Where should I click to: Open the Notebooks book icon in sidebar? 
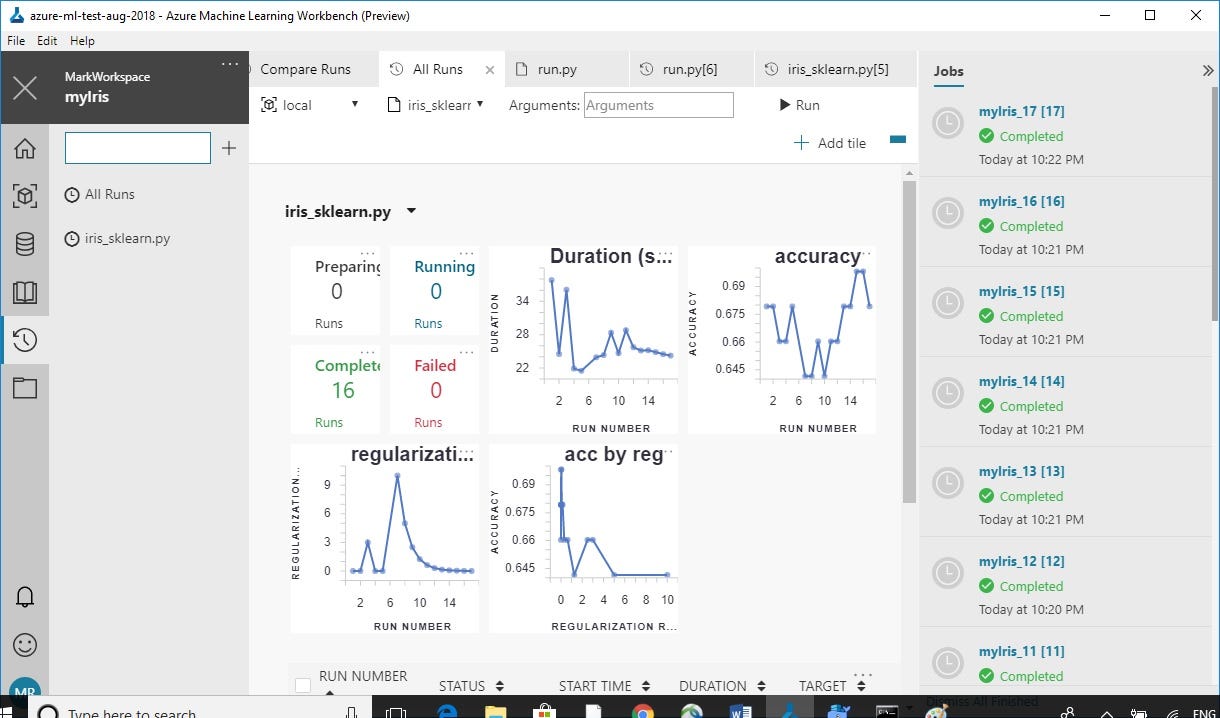(25, 292)
